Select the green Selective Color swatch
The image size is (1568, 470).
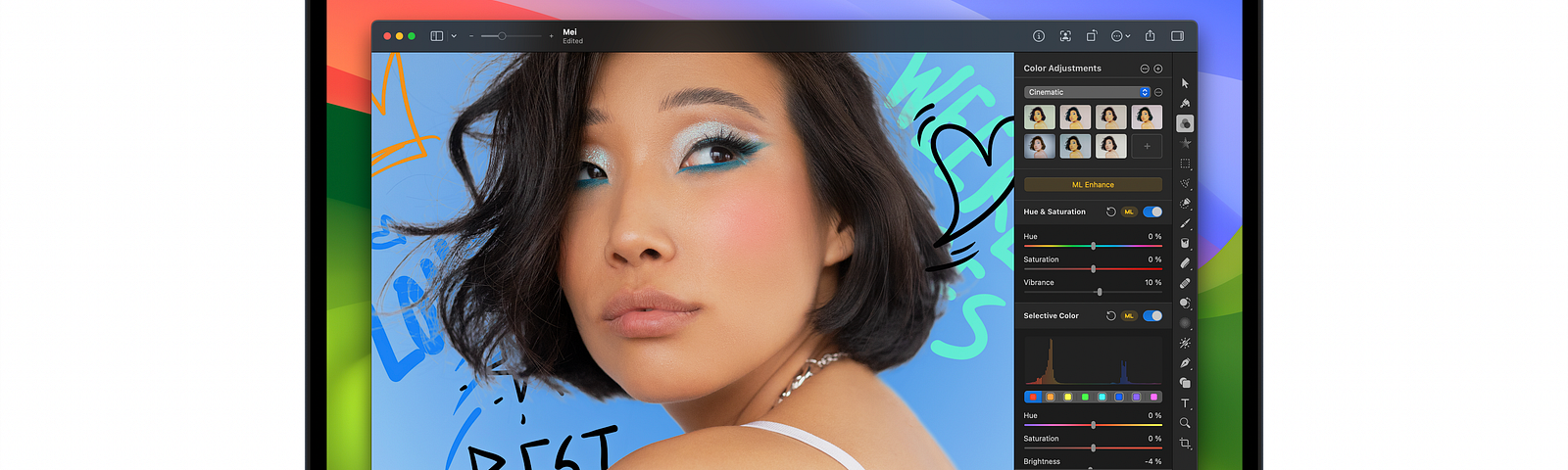click(x=1085, y=397)
